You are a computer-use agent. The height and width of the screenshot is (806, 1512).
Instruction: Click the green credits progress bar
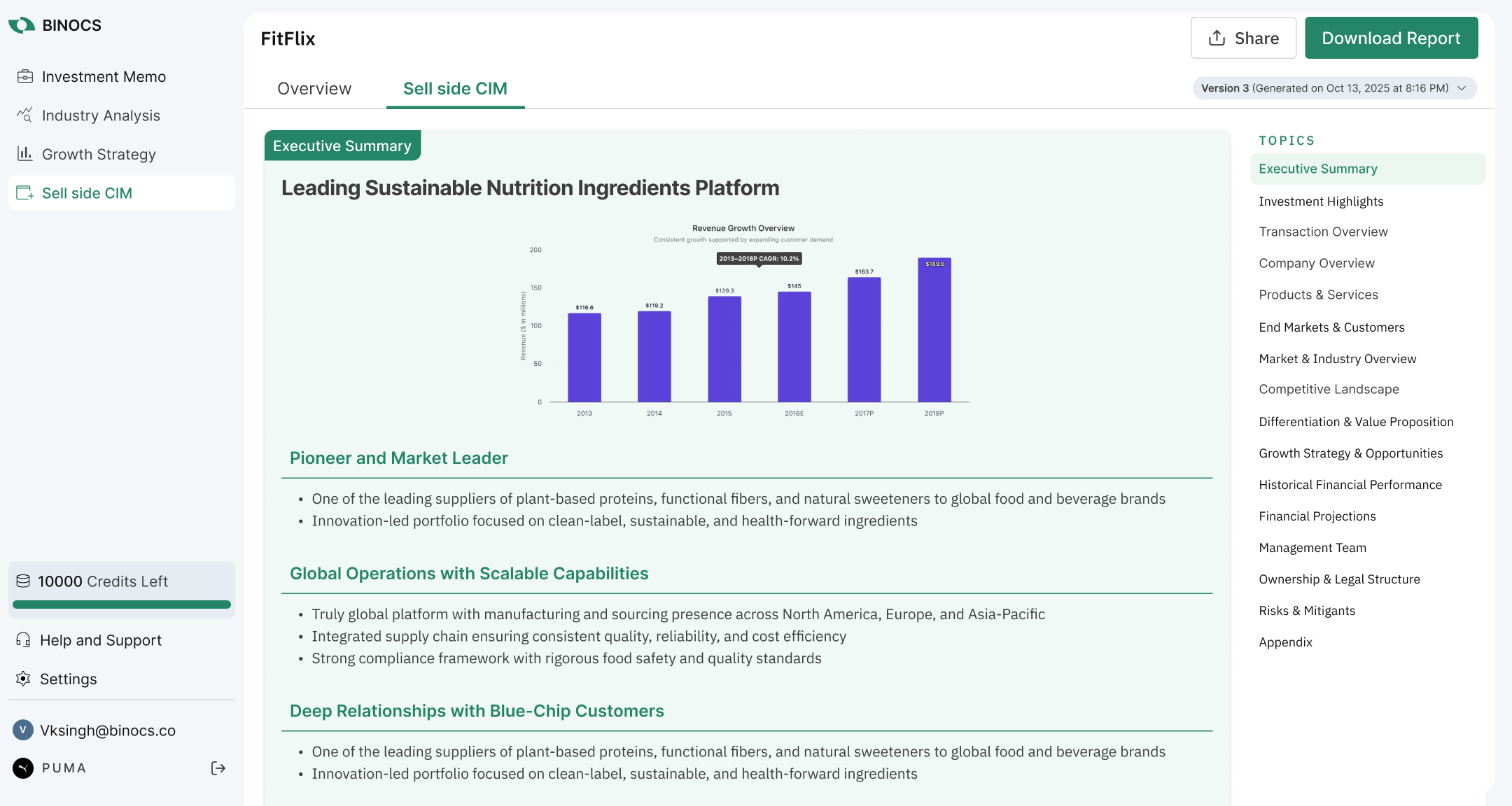tap(122, 604)
